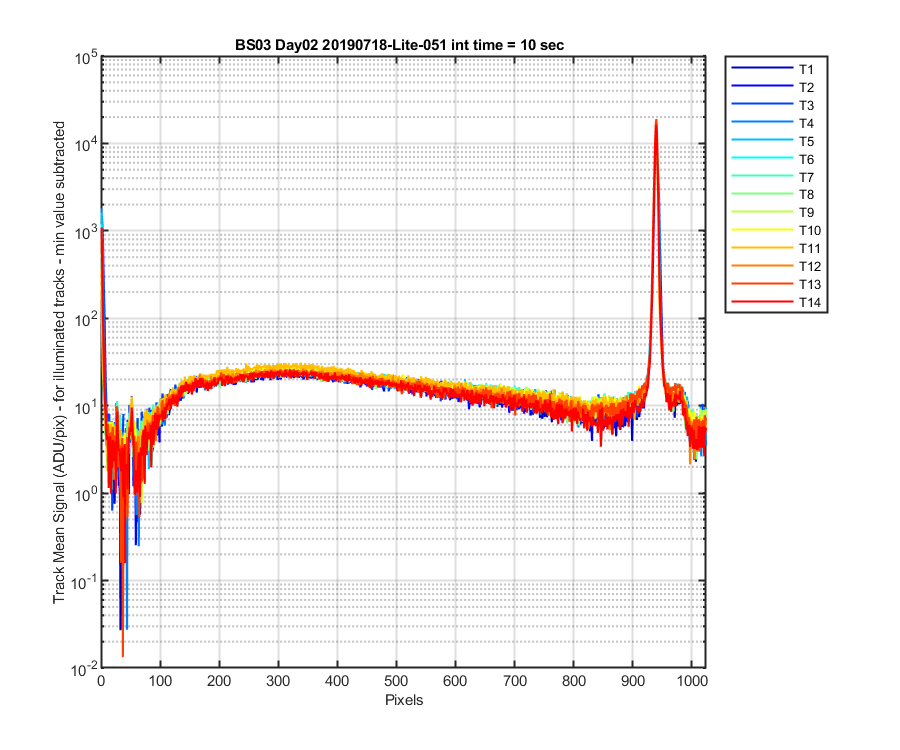The image size is (900, 750).
Task: Select legend entry T7
Action: tap(776, 177)
